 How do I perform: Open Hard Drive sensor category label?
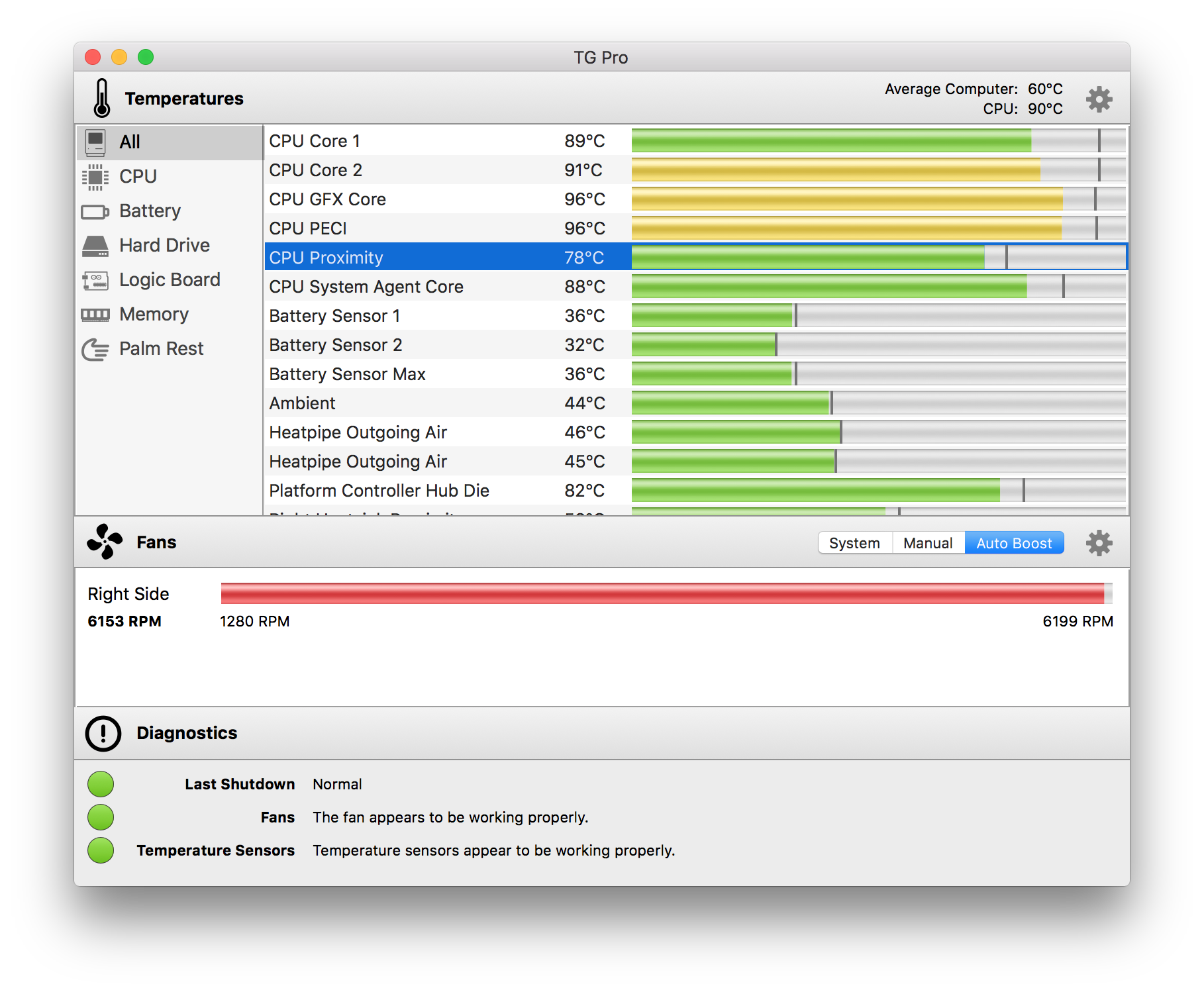164,245
